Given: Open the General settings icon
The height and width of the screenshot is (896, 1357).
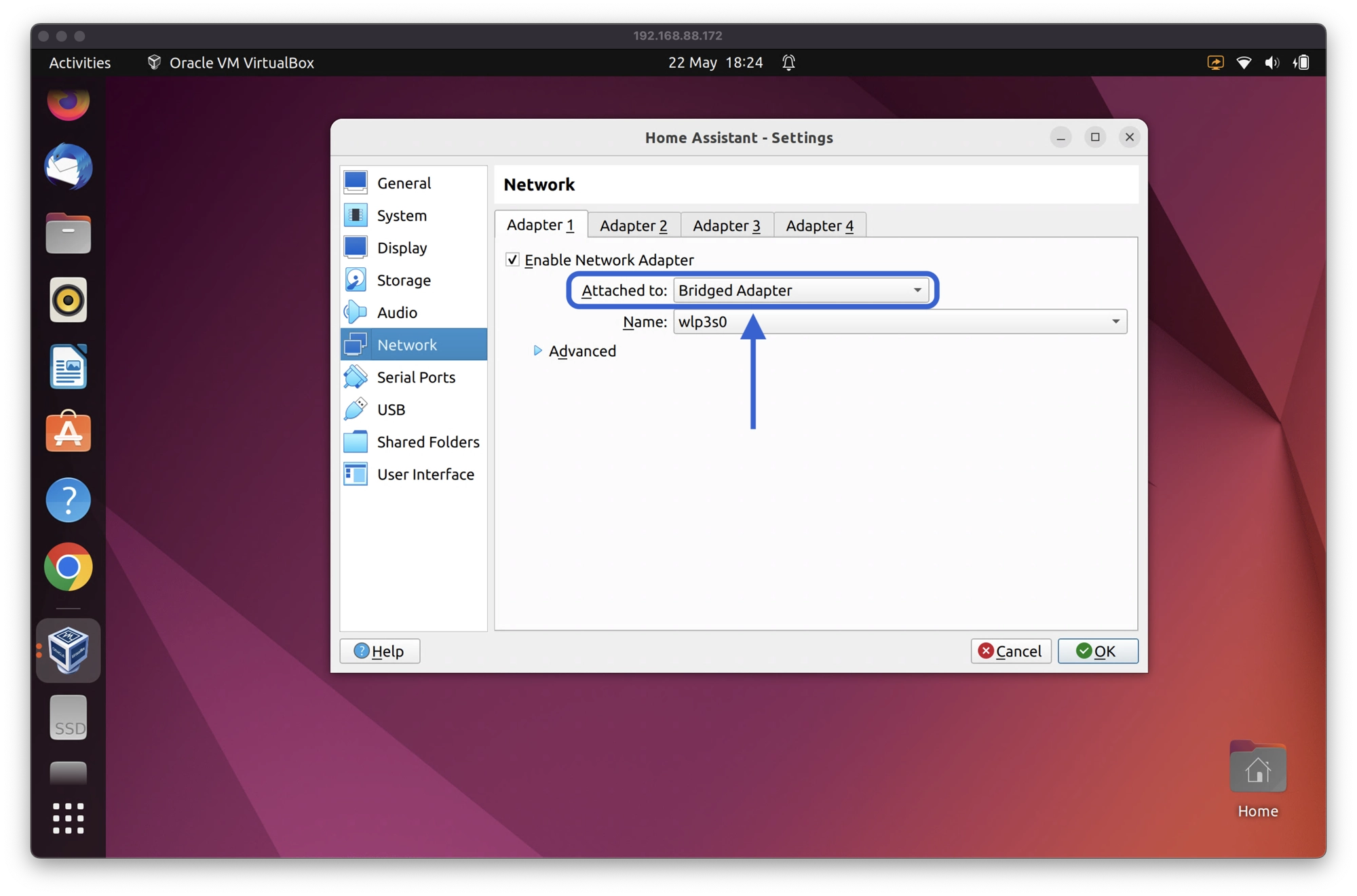Looking at the screenshot, I should [356, 182].
